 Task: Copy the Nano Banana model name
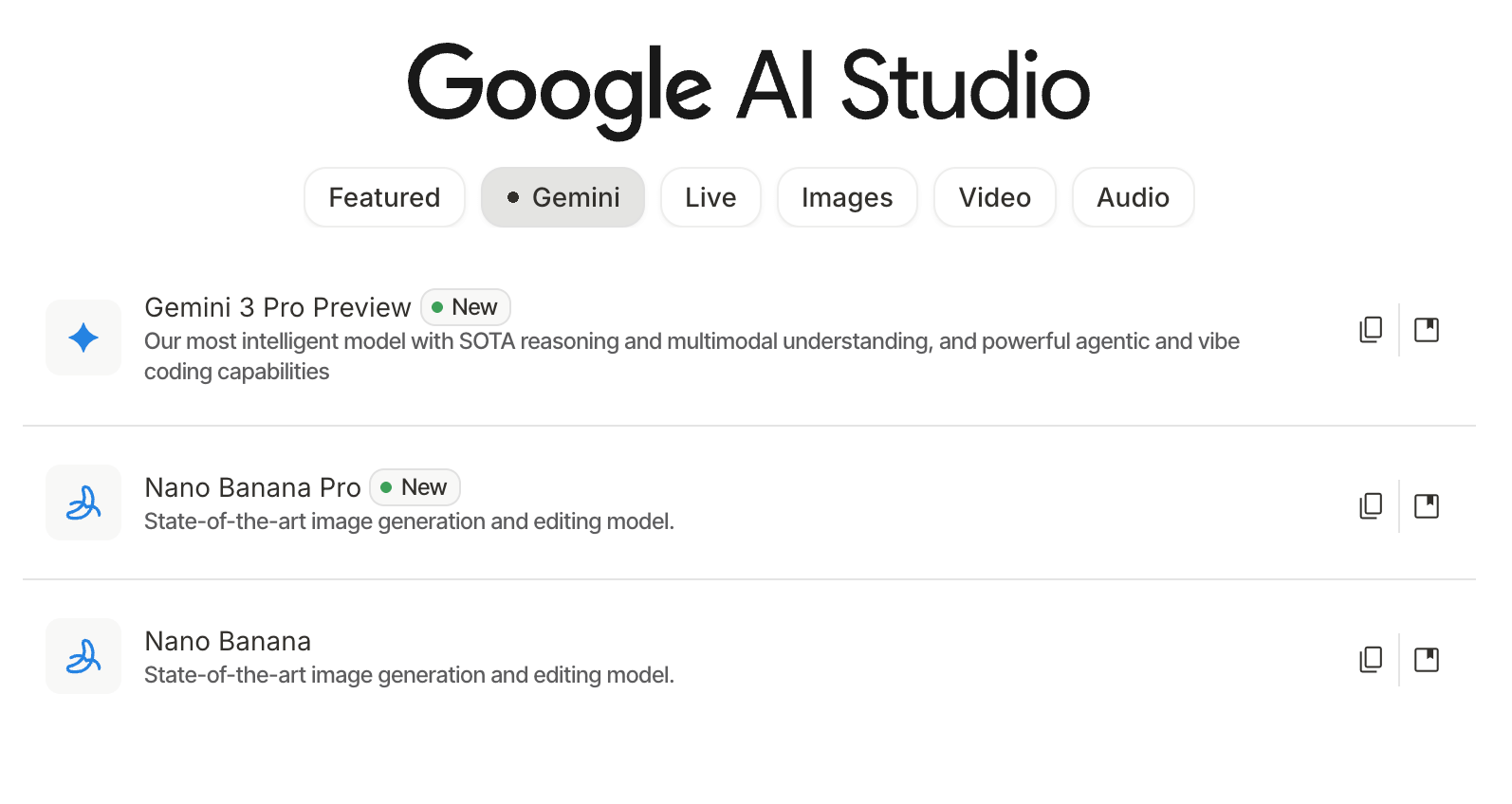[1371, 660]
